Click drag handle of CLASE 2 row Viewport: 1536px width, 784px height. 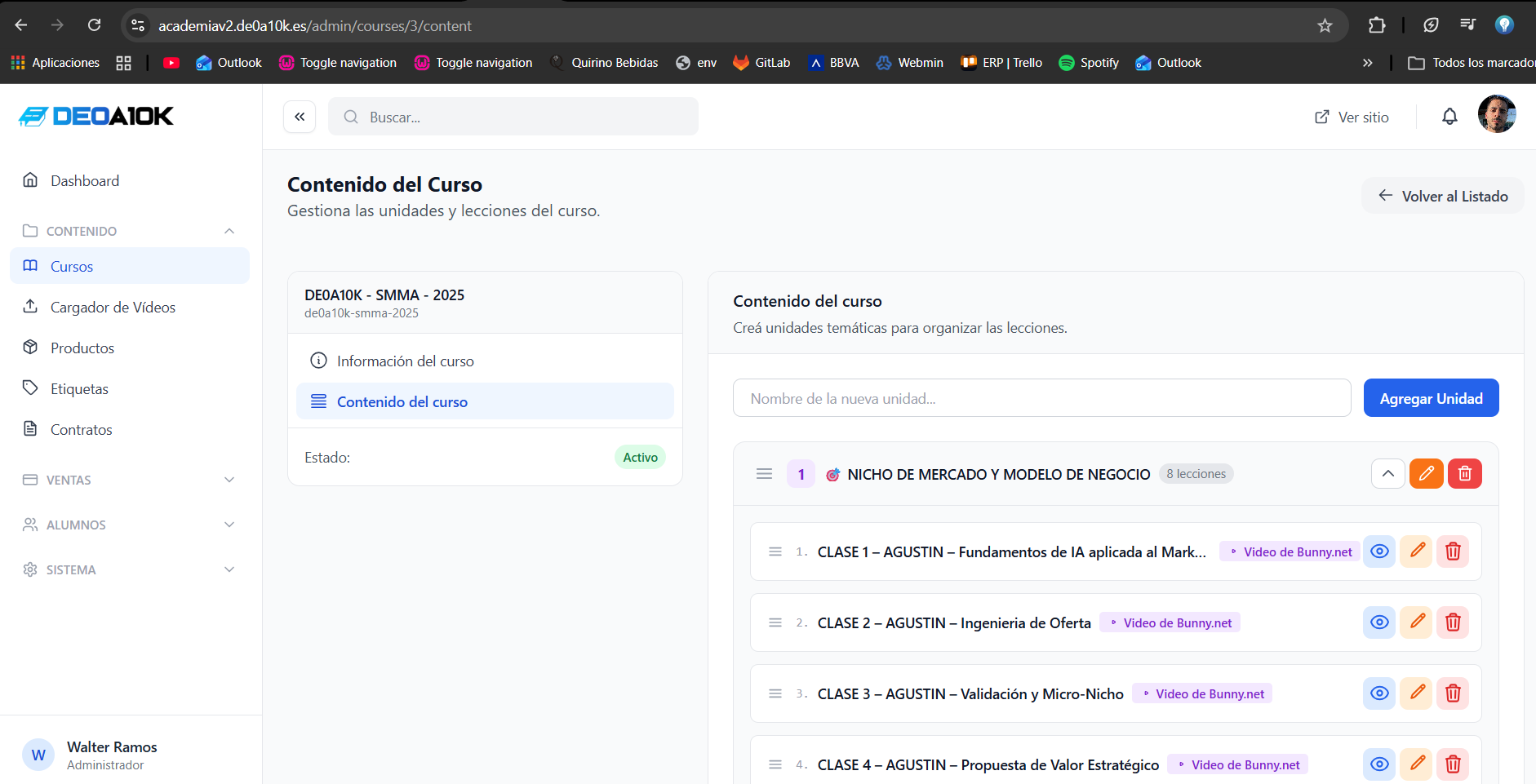775,623
